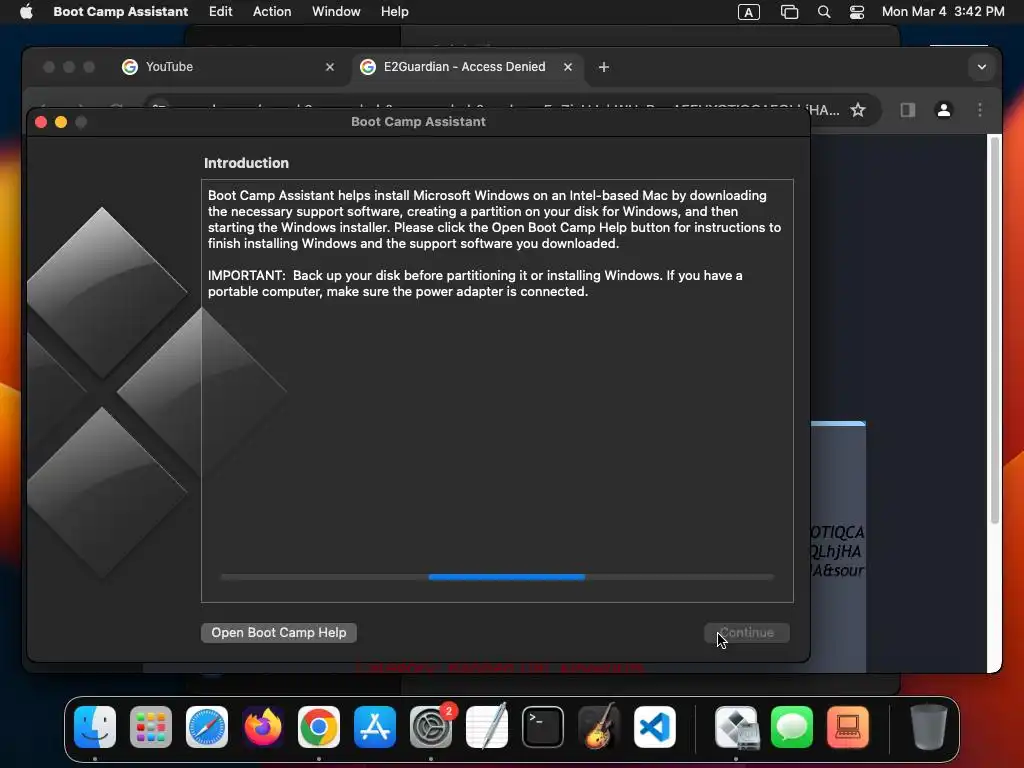The image size is (1024, 768).
Task: Open the Apple menu
Action: coord(26,11)
